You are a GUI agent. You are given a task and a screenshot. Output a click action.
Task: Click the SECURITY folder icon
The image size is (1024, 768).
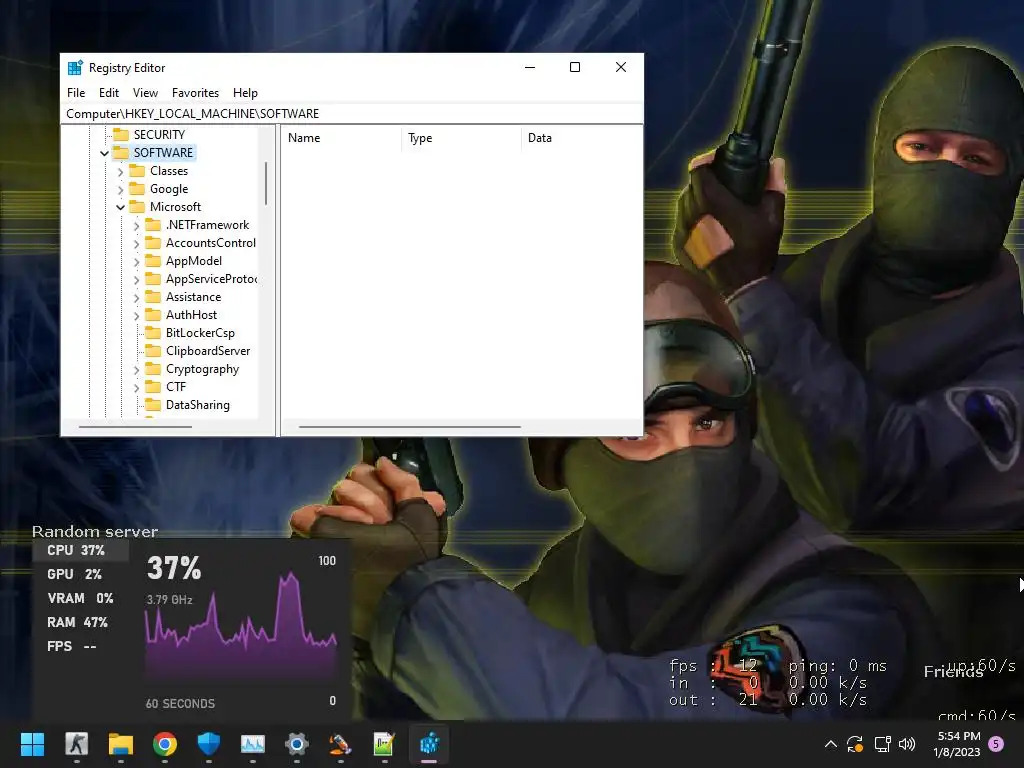pos(121,135)
